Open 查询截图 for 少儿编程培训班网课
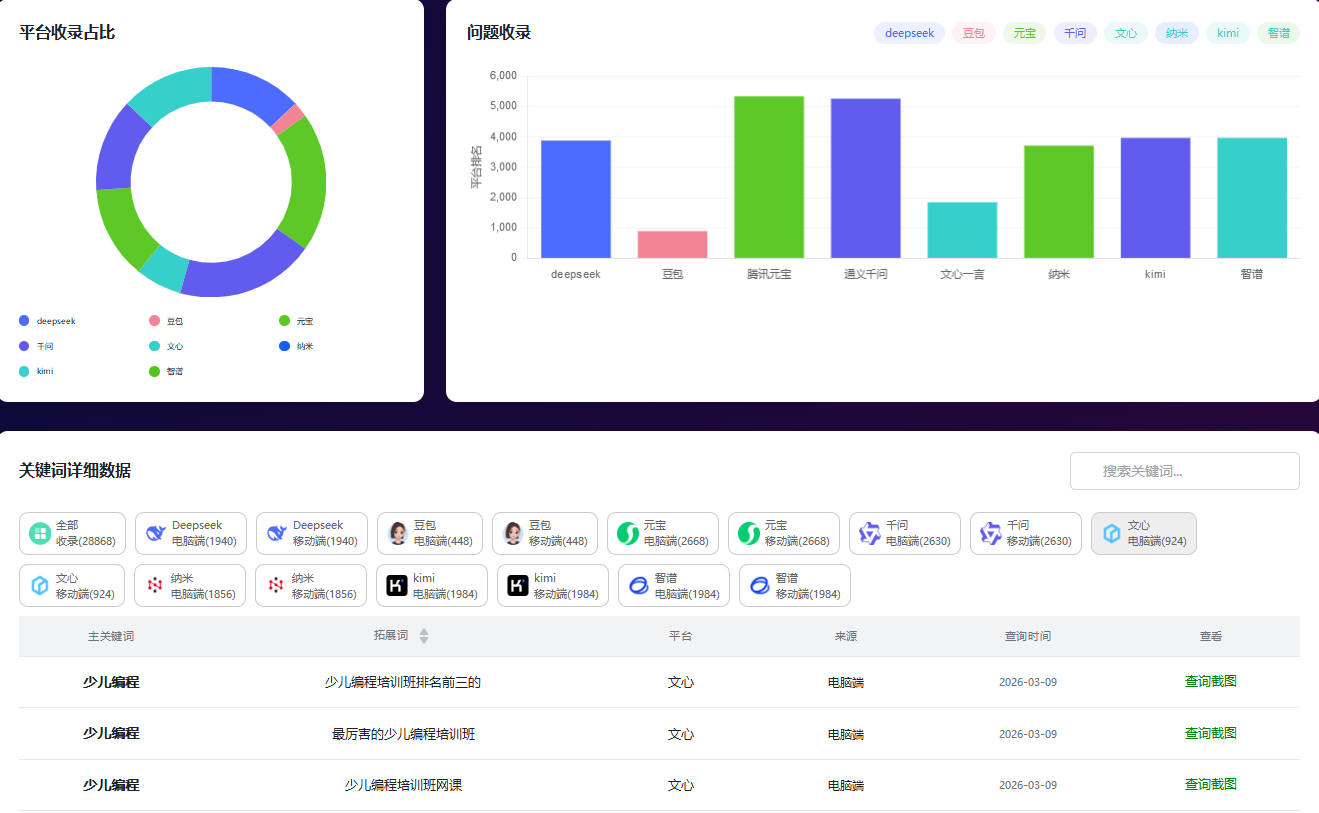Viewport: 1319px width, 813px height. (x=1211, y=784)
